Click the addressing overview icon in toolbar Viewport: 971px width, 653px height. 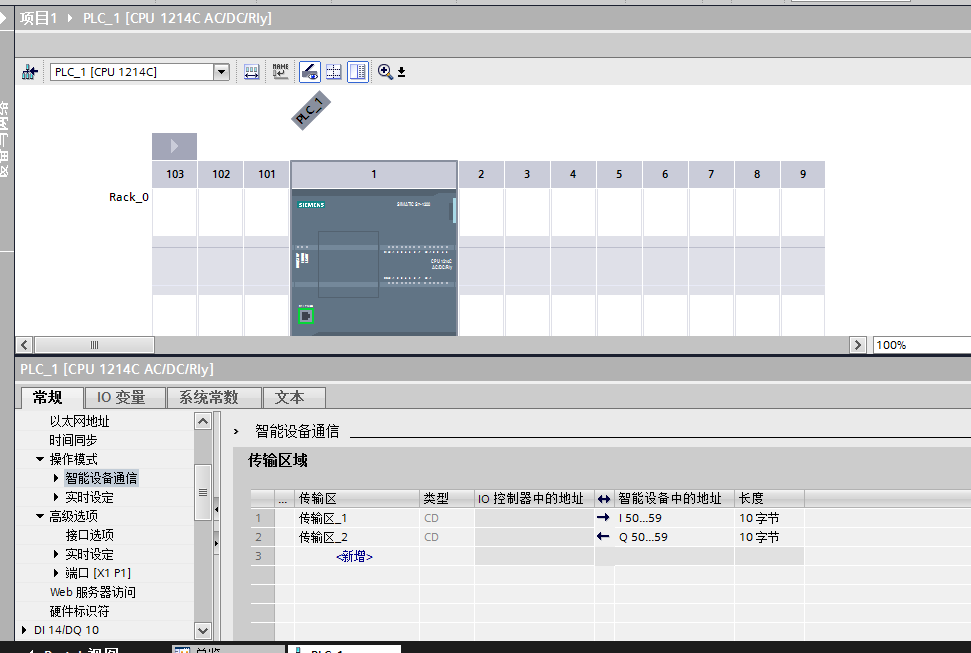[x=252, y=72]
